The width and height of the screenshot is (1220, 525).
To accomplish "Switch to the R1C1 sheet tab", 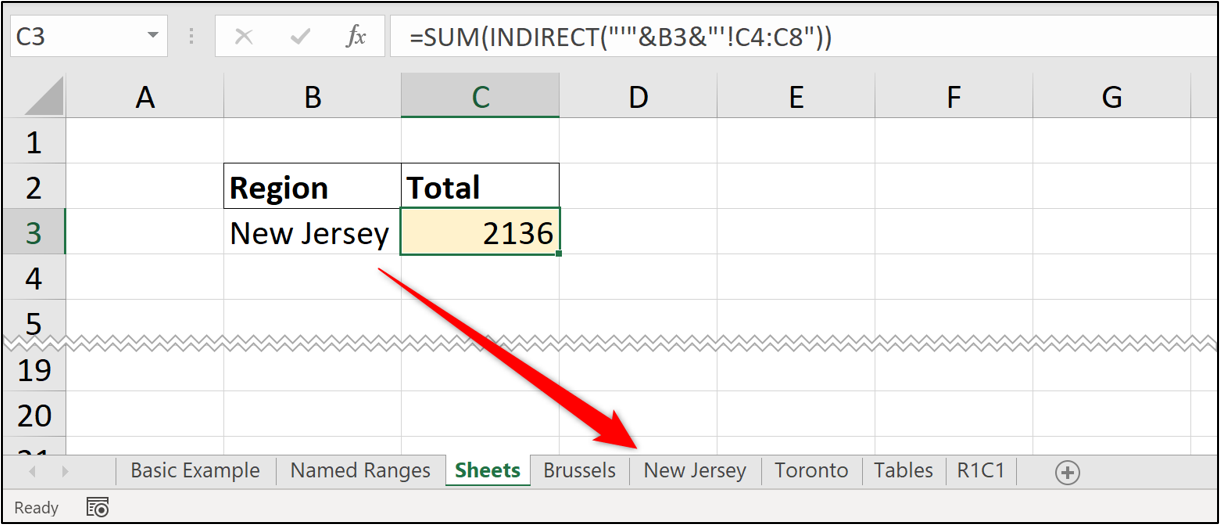I will [980, 470].
